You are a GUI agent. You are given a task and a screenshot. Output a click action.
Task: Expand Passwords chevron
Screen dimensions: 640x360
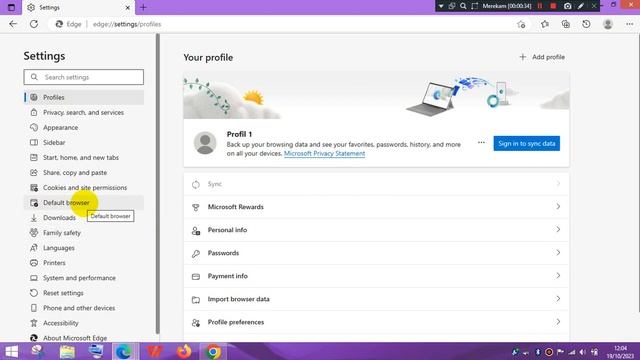click(558, 253)
